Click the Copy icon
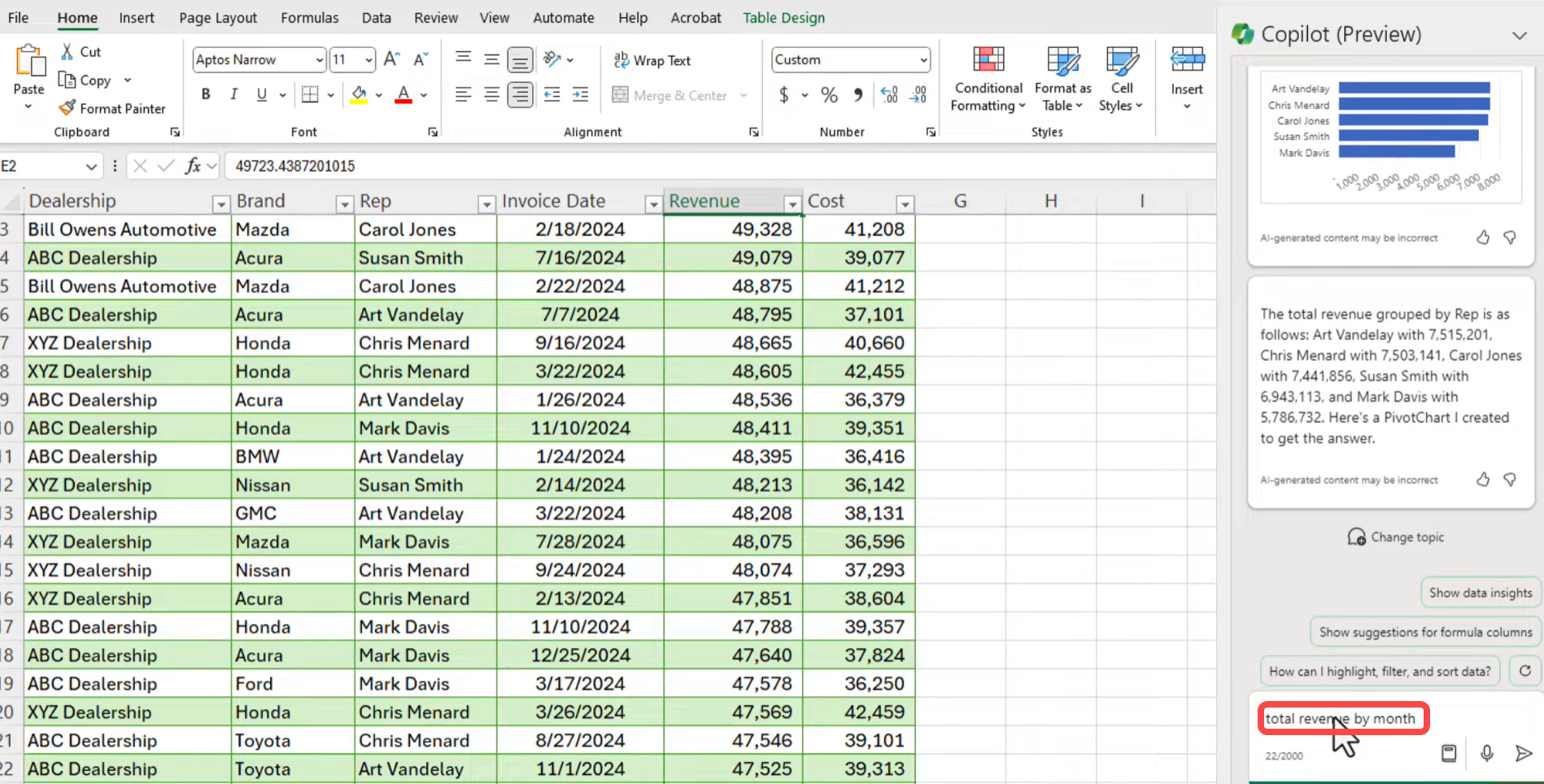The height and width of the screenshot is (784, 1544). click(x=67, y=80)
